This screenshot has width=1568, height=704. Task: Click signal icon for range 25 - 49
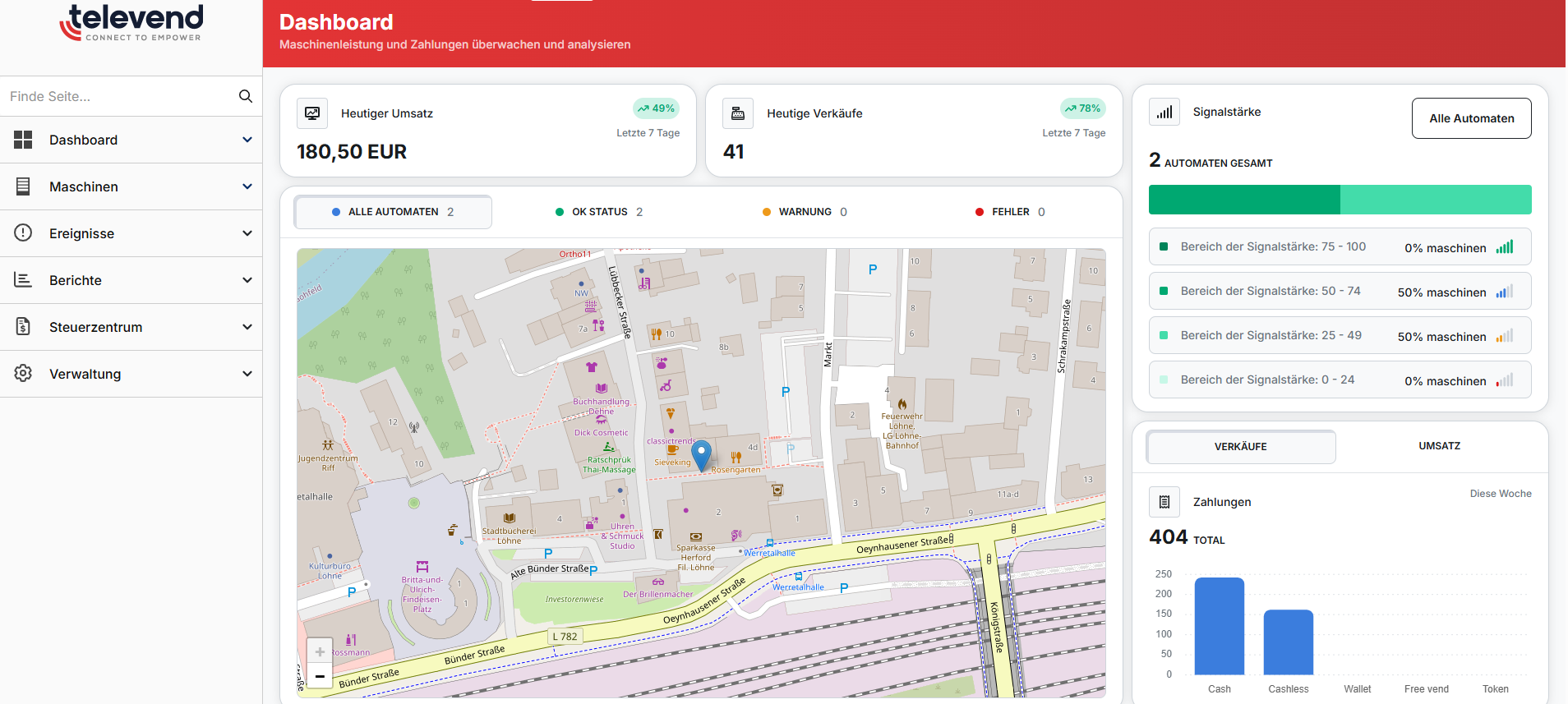pos(1505,336)
